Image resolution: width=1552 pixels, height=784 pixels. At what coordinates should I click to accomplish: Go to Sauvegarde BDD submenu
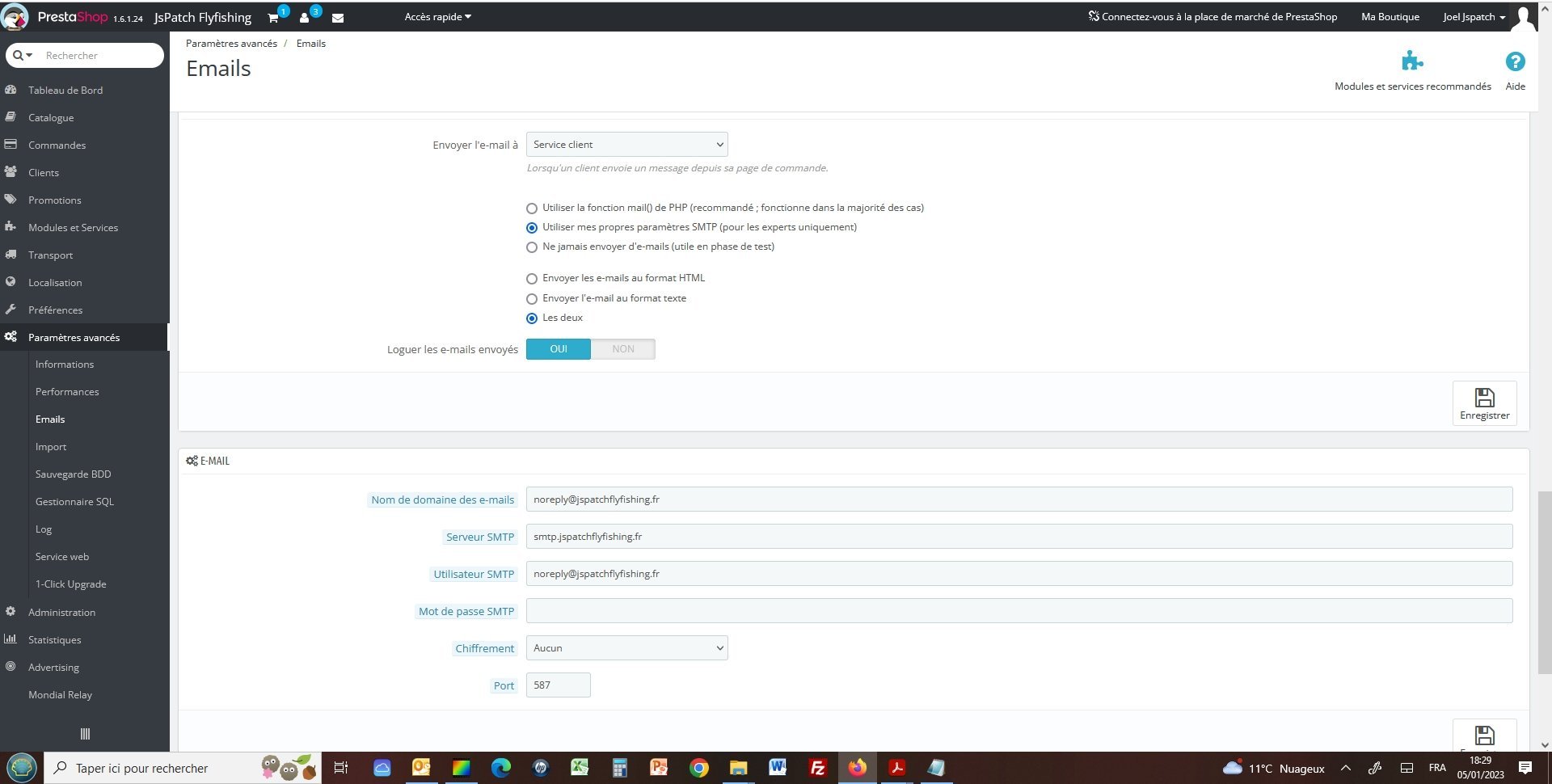tap(74, 474)
